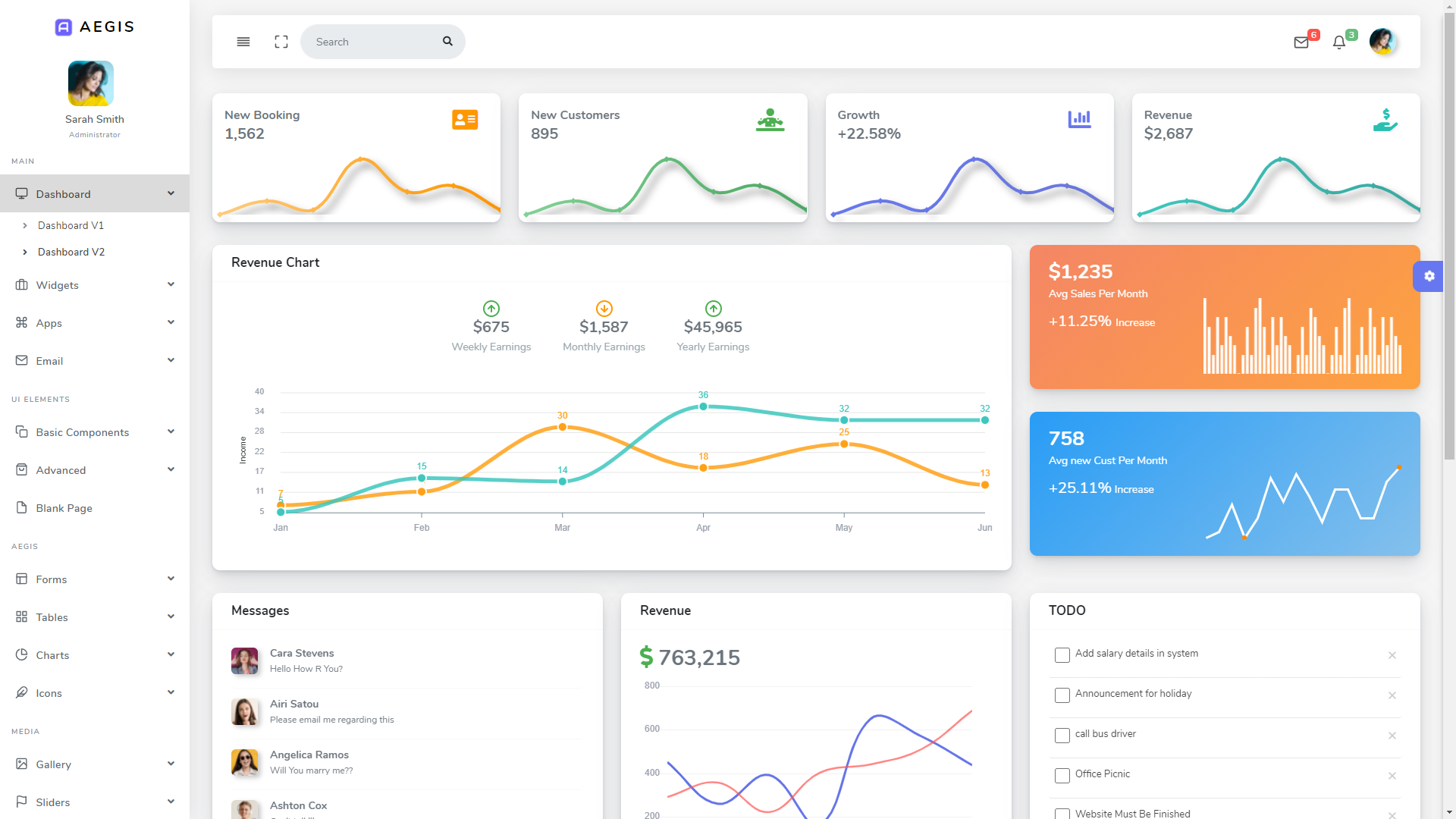1456x819 pixels.
Task: Open the mail envelope notifications
Action: coord(1301,42)
